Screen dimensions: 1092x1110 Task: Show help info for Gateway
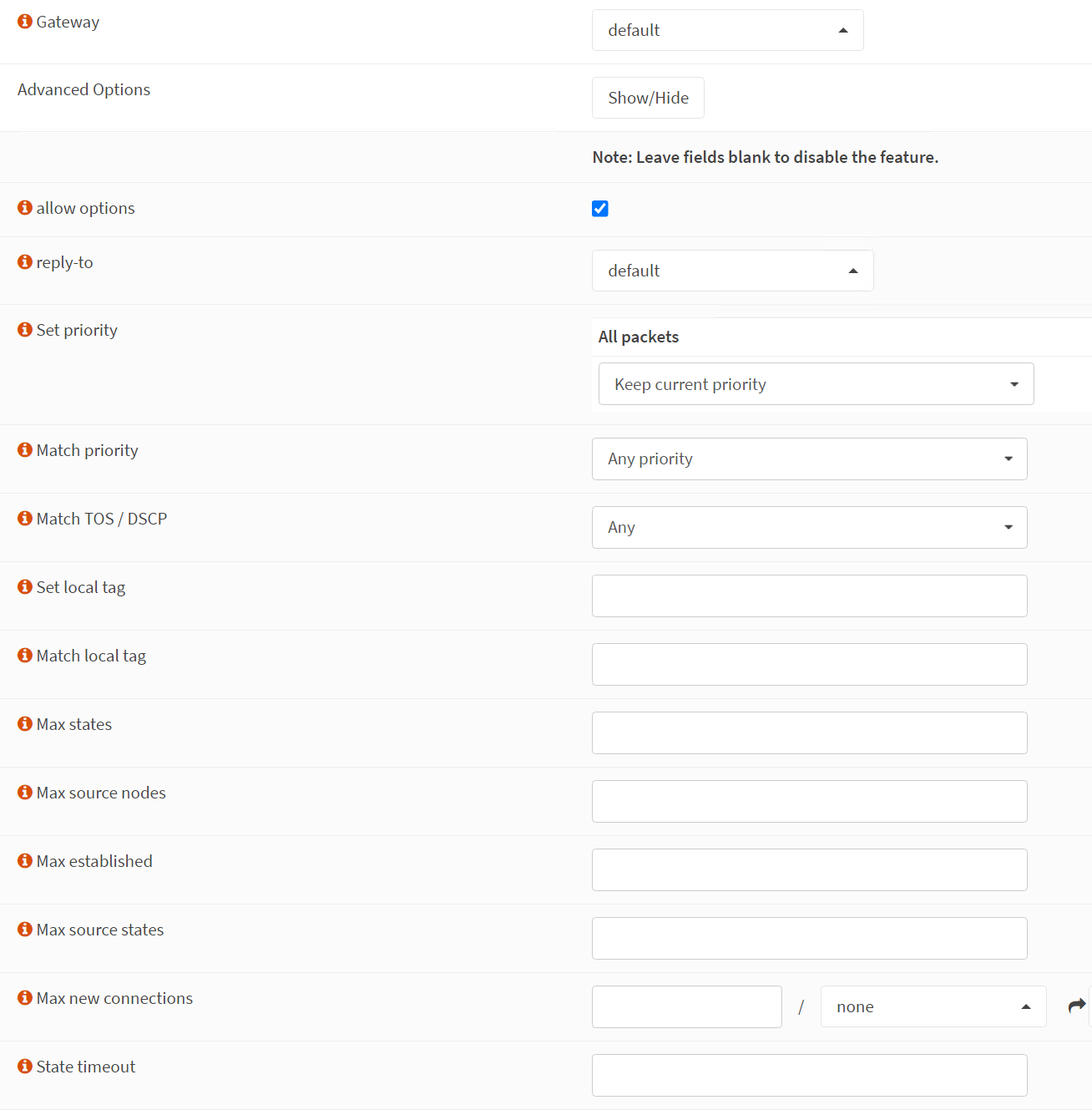[x=25, y=21]
